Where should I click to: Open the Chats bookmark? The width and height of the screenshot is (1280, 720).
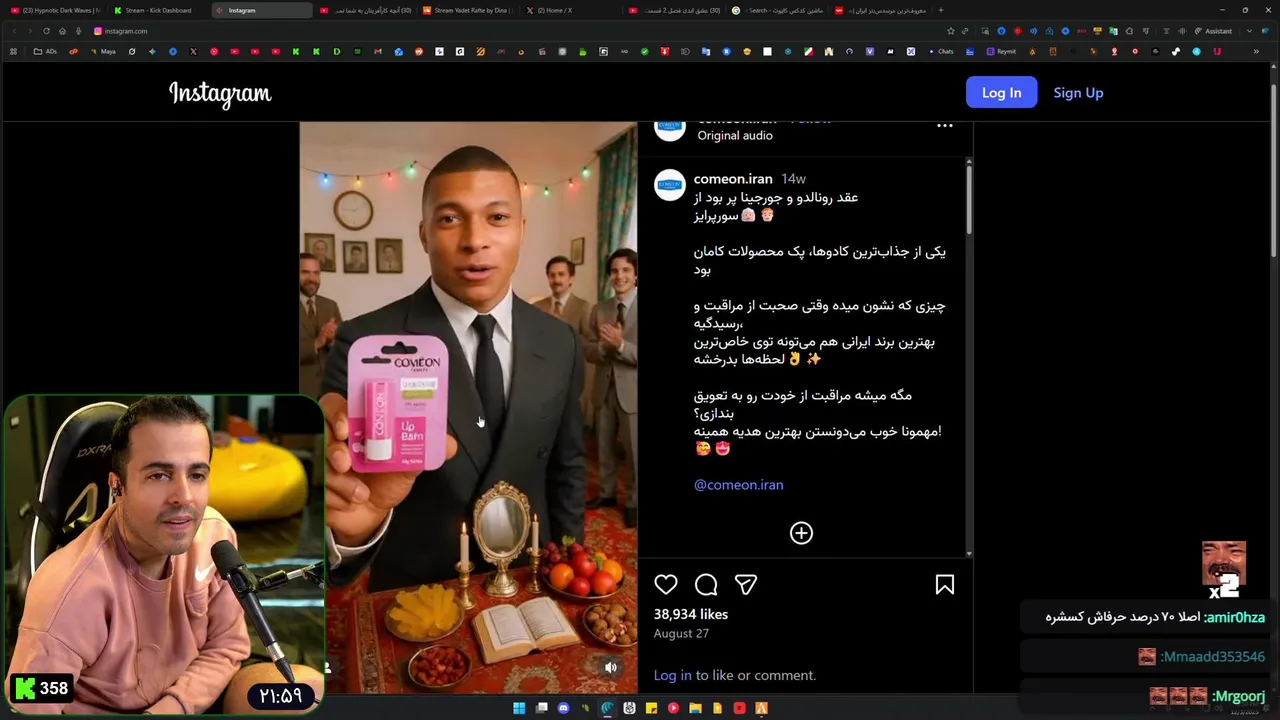tap(941, 51)
